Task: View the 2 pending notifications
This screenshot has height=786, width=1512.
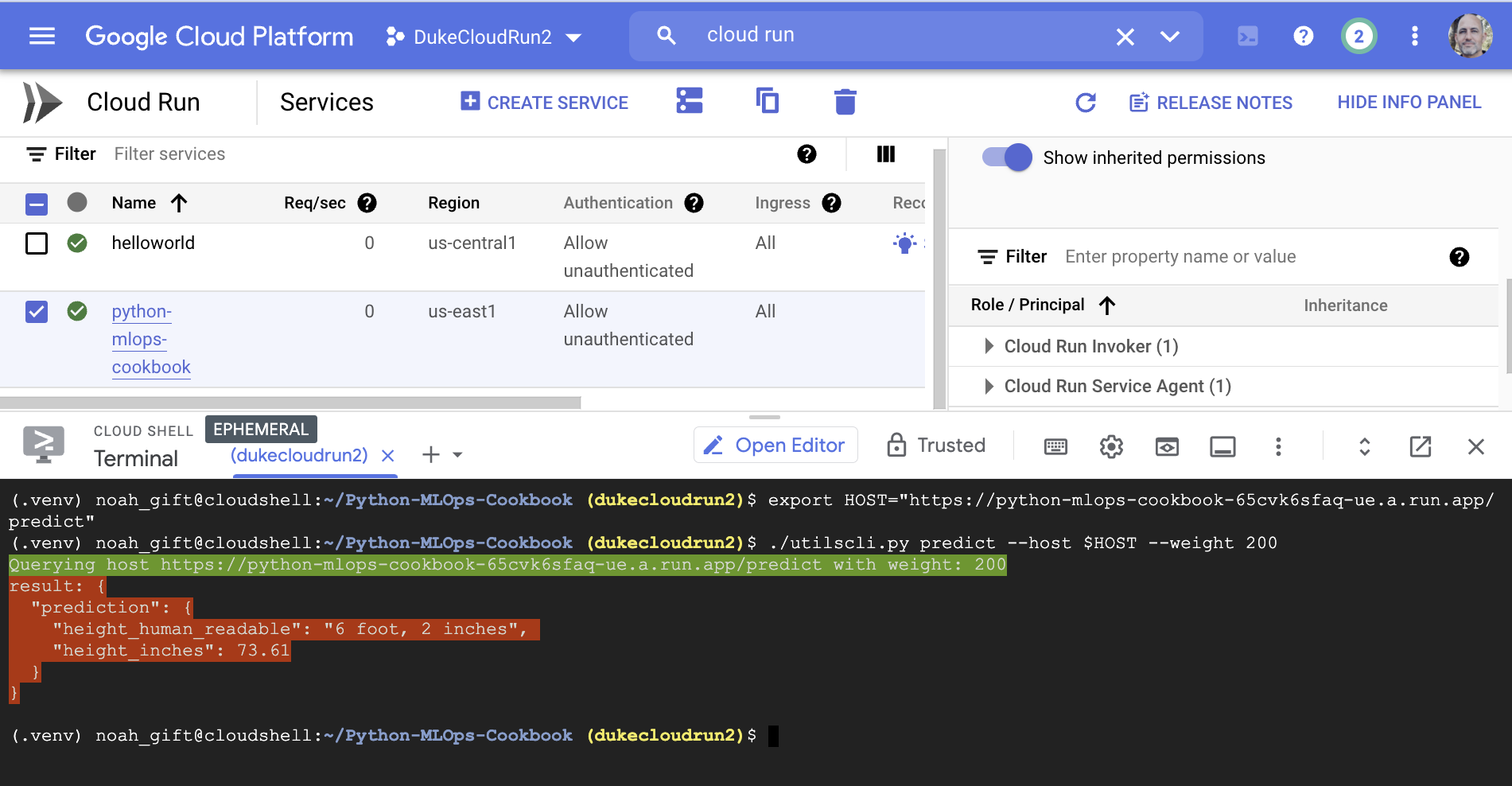Action: click(x=1358, y=36)
